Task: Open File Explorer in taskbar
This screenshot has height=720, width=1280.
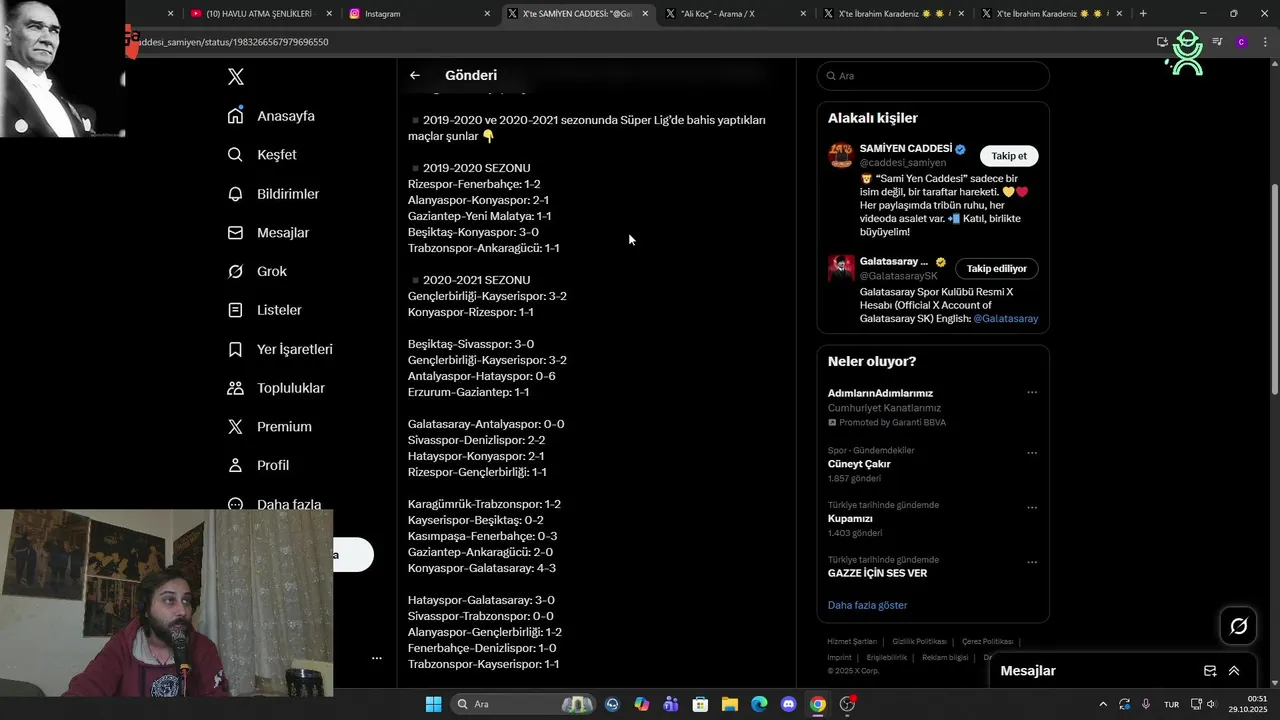Action: tap(729, 704)
